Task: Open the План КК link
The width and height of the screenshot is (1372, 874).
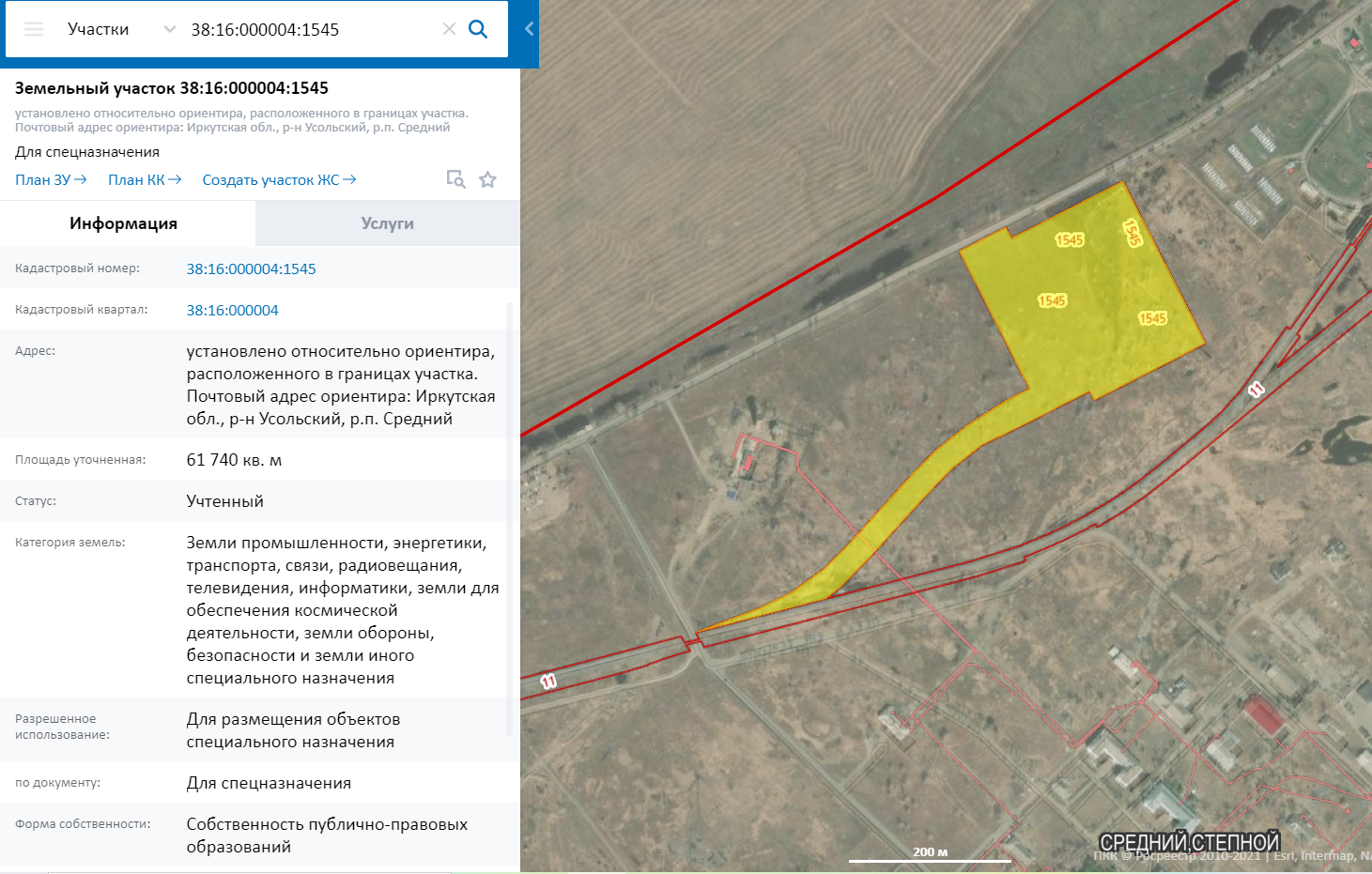Action: (144, 179)
